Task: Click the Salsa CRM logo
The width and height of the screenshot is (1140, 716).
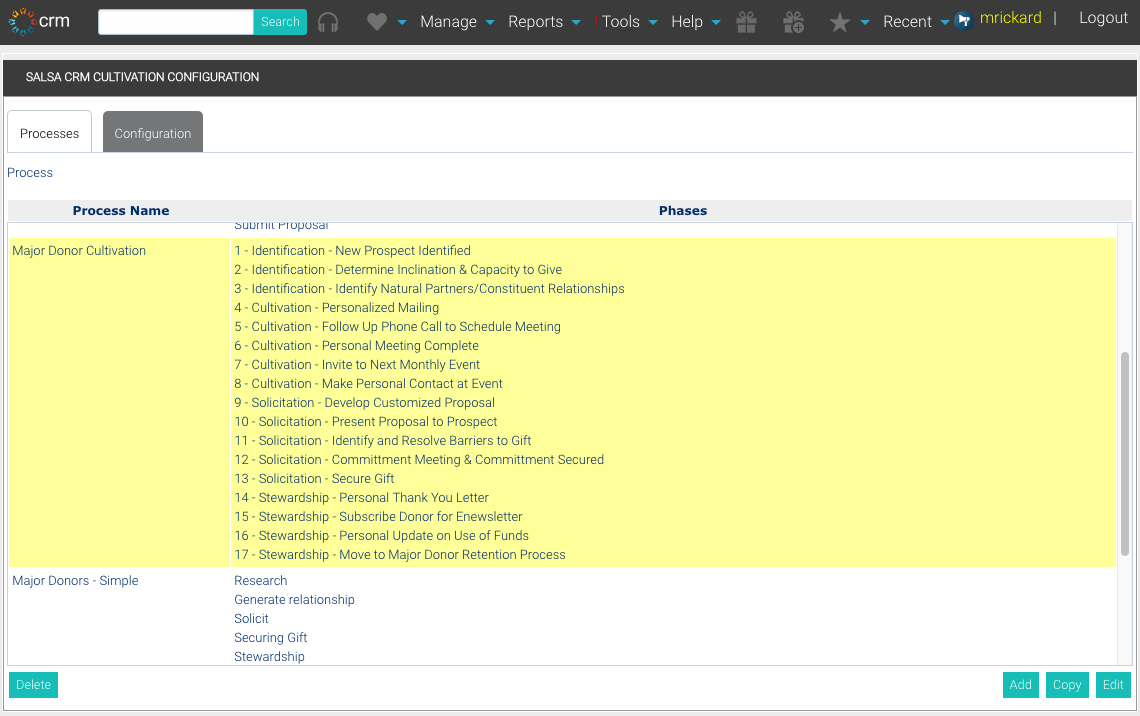Action: (38, 21)
